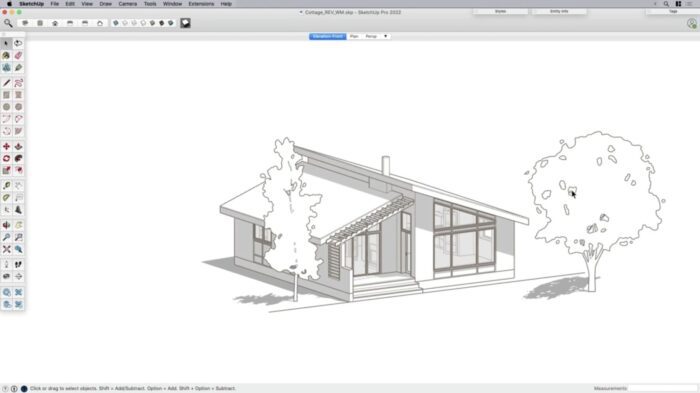Select the Orbit tool

(x=6, y=225)
